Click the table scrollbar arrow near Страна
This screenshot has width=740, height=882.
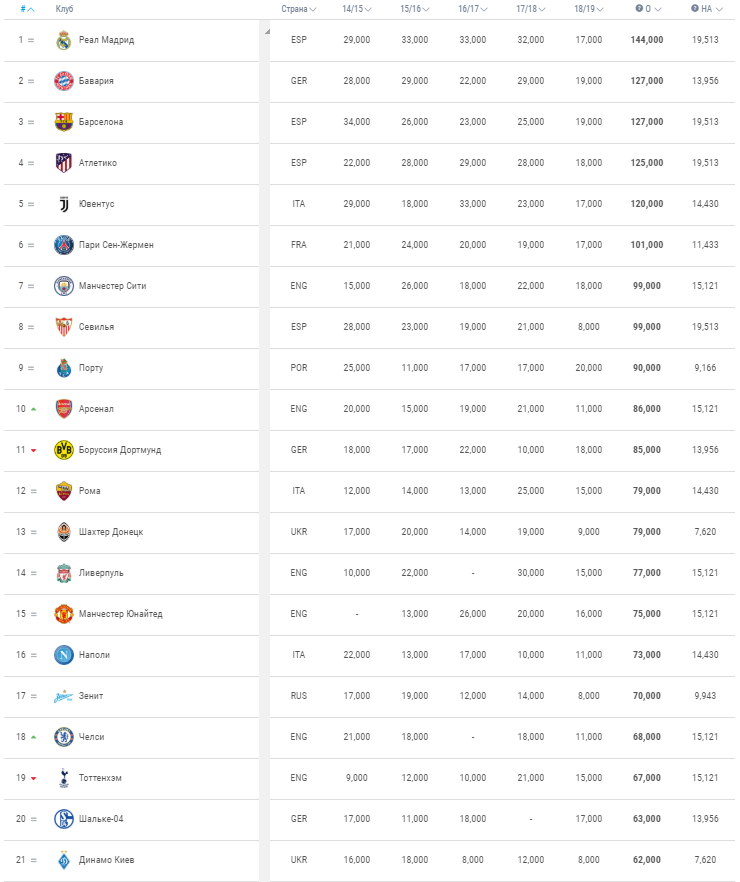pyautogui.click(x=266, y=31)
